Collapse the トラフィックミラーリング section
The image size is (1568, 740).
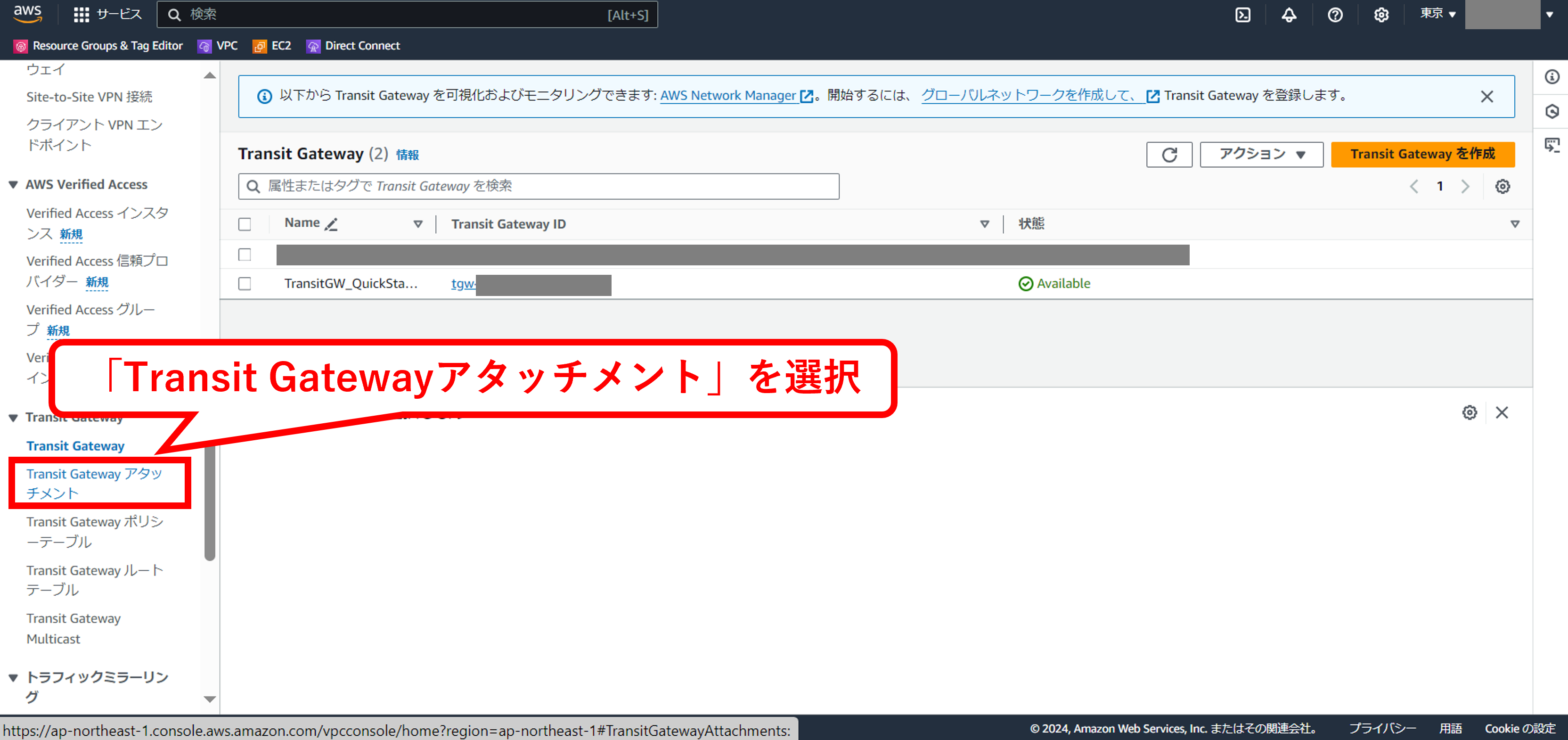point(13,677)
